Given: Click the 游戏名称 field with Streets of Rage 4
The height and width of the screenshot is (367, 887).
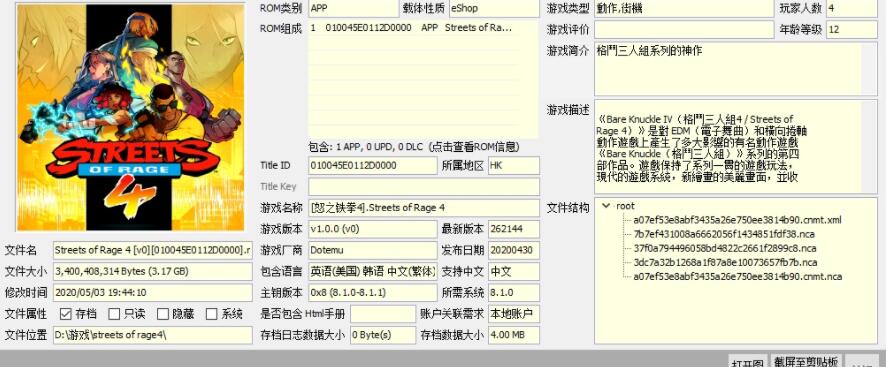Looking at the screenshot, I should tap(424, 208).
